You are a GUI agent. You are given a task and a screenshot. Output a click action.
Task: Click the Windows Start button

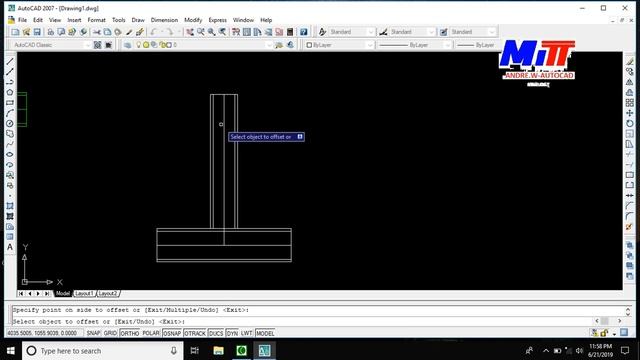(11, 351)
